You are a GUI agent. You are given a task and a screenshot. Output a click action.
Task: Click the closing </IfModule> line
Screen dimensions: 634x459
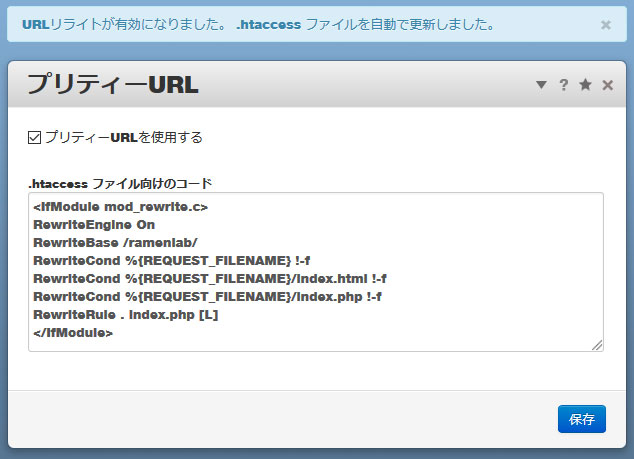[x=72, y=333]
